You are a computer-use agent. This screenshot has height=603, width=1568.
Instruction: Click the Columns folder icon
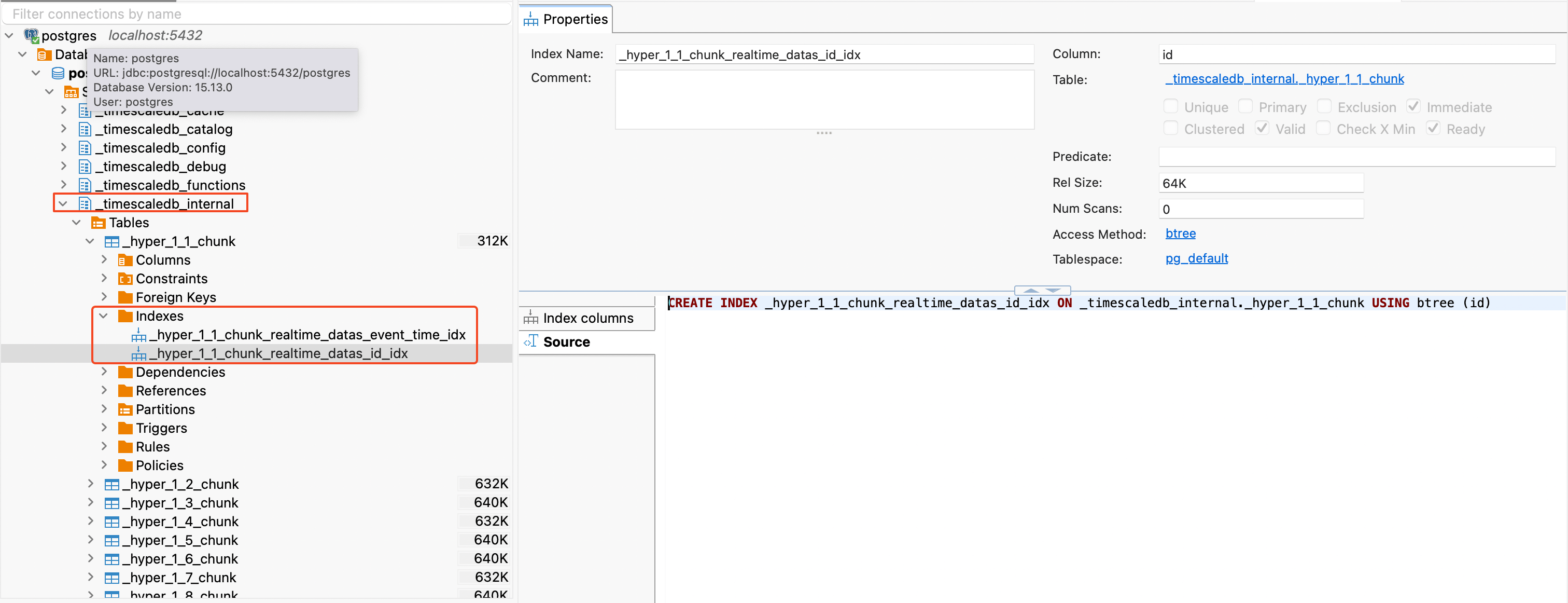pos(125,260)
